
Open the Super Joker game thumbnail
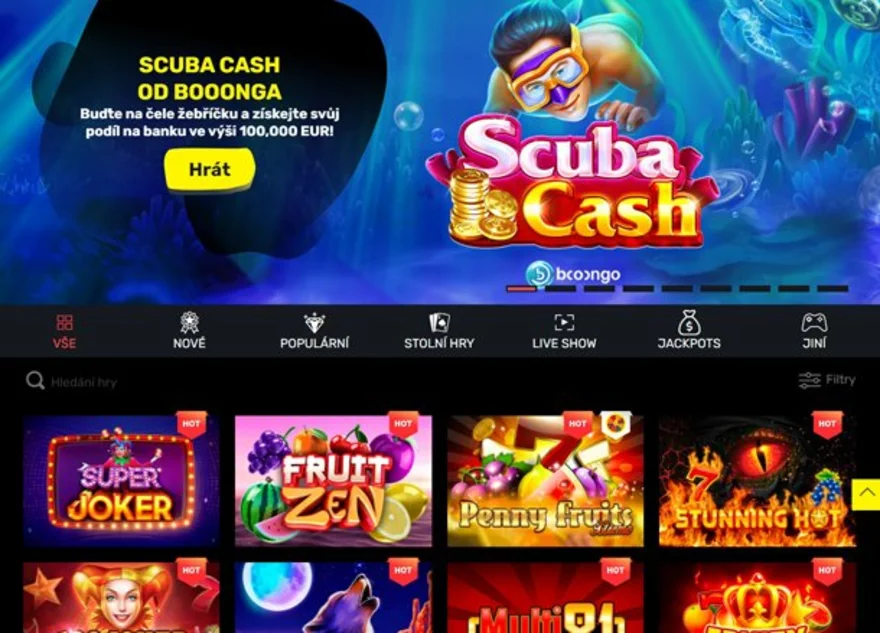(122, 481)
